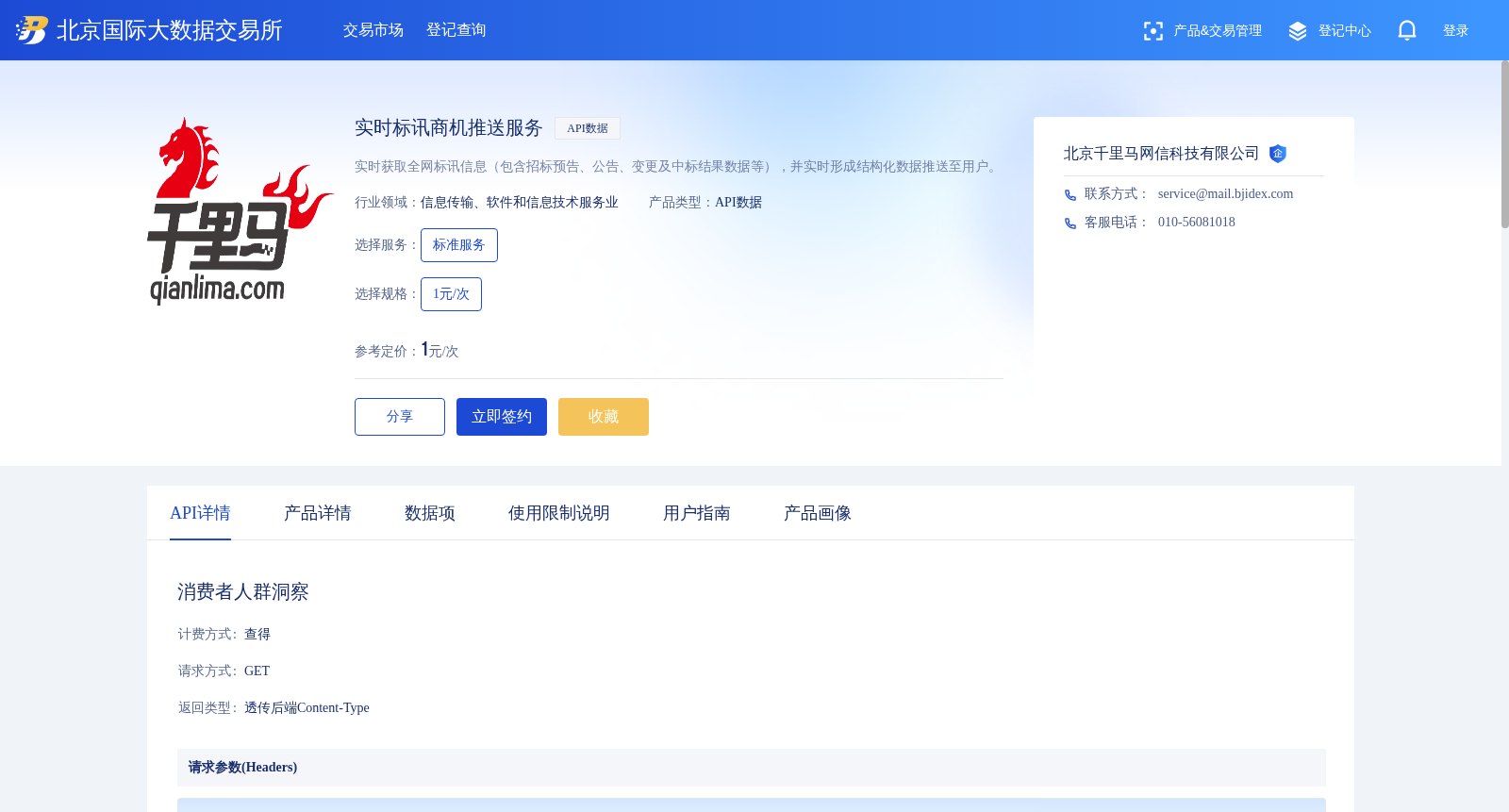Click the 查得 billing method value

pyautogui.click(x=257, y=635)
